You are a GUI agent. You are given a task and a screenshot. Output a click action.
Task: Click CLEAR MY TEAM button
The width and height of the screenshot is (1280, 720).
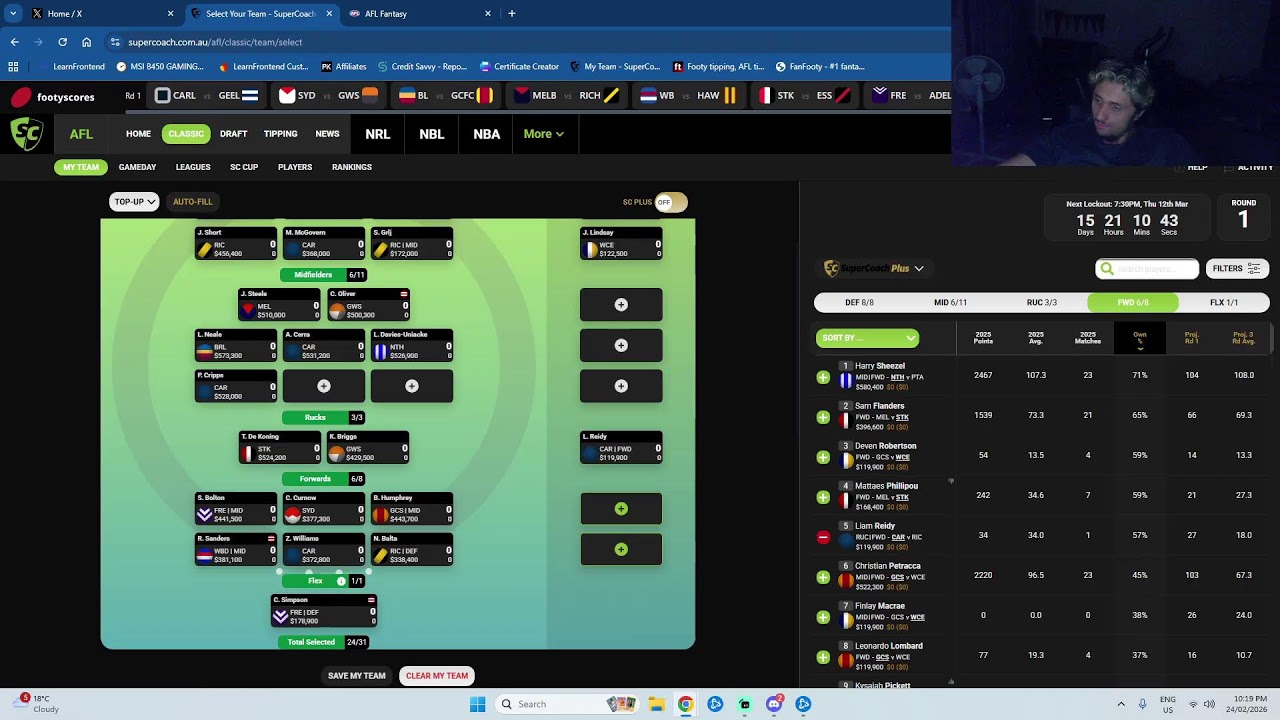click(437, 676)
